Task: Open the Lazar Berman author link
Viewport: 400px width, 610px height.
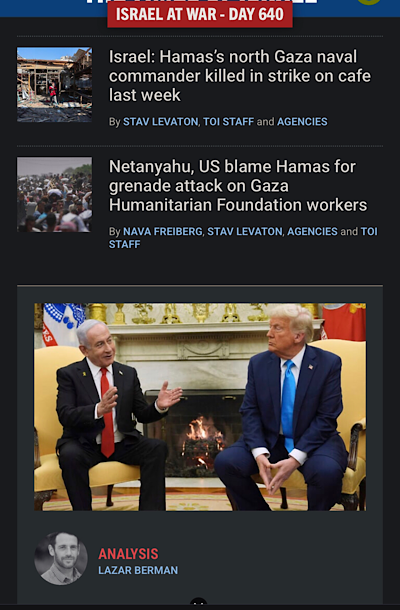Action: [138, 570]
